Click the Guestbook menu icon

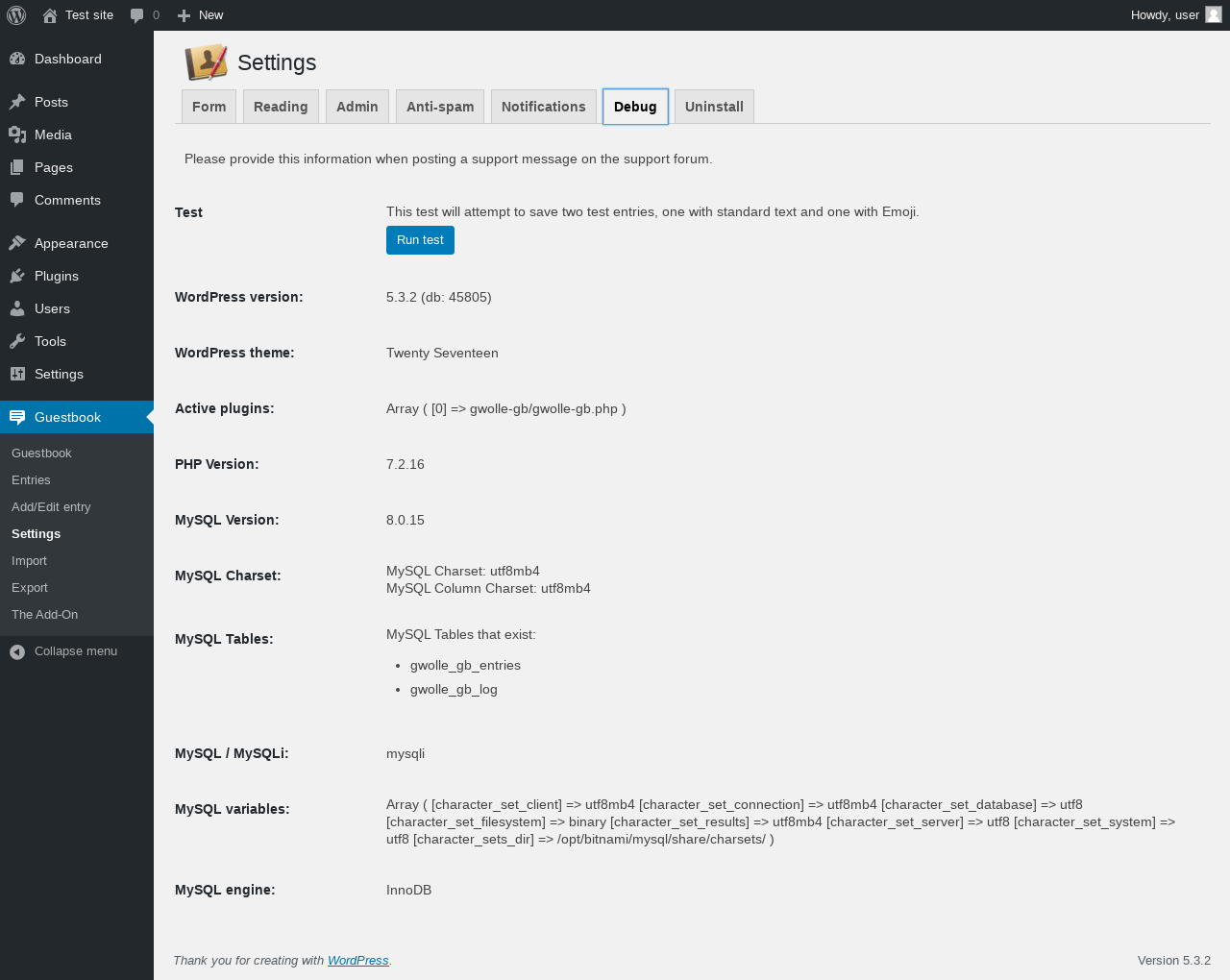click(x=17, y=417)
